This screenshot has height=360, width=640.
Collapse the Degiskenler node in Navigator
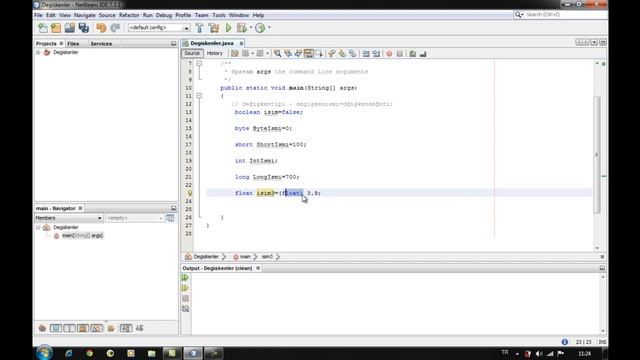click(38, 227)
